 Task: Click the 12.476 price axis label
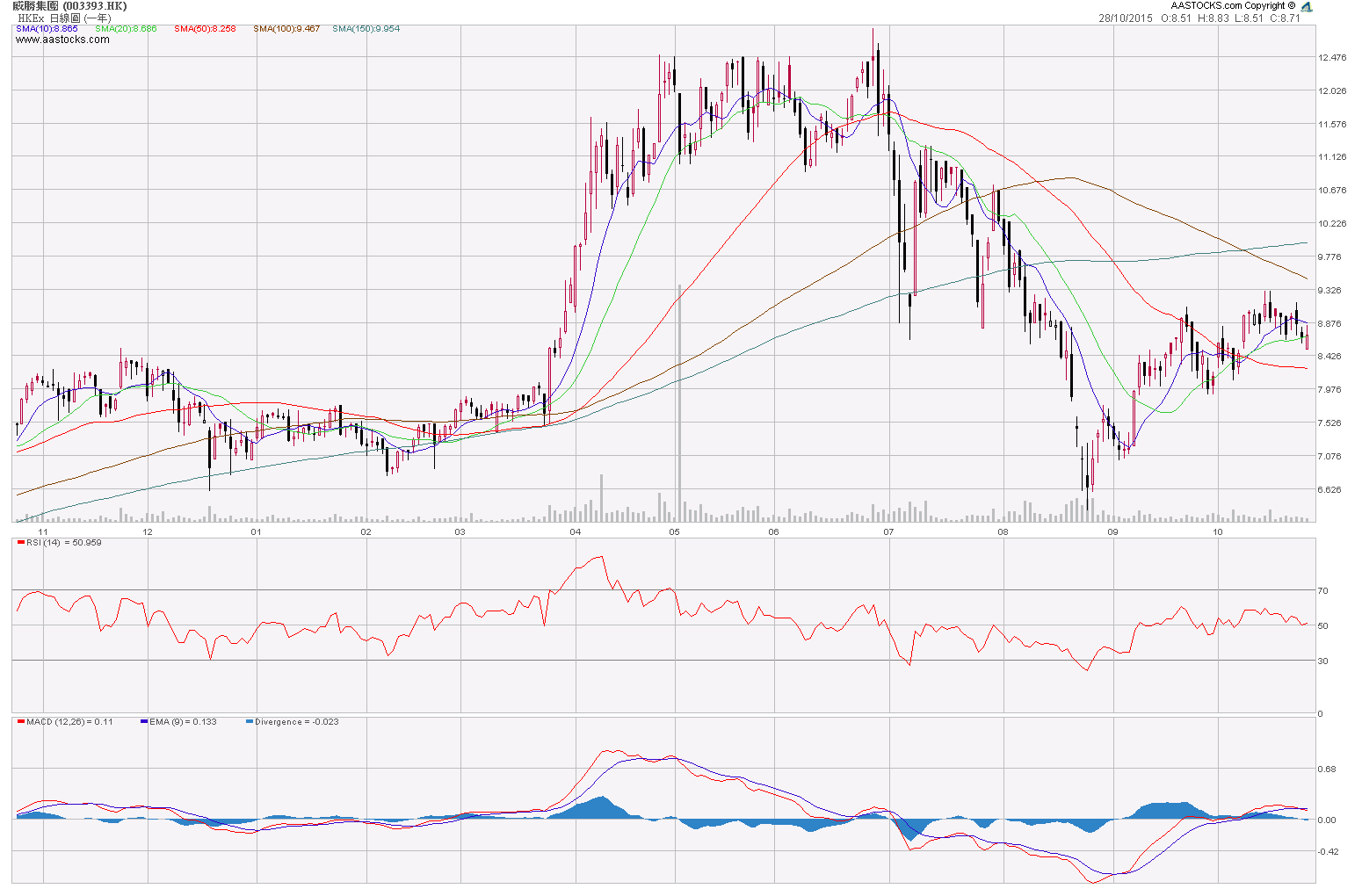tap(1332, 58)
